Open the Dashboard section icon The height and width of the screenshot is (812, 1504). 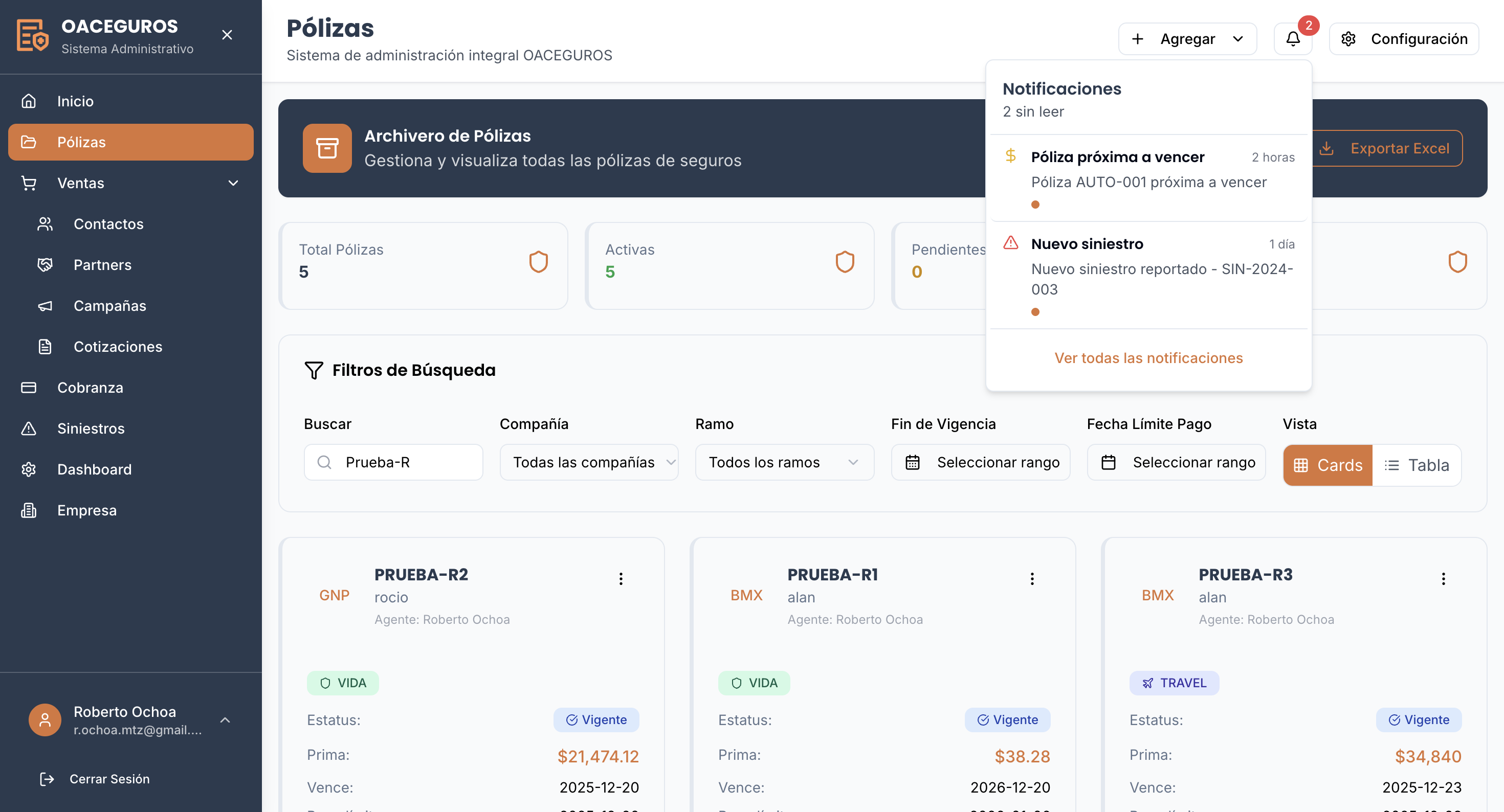click(29, 469)
